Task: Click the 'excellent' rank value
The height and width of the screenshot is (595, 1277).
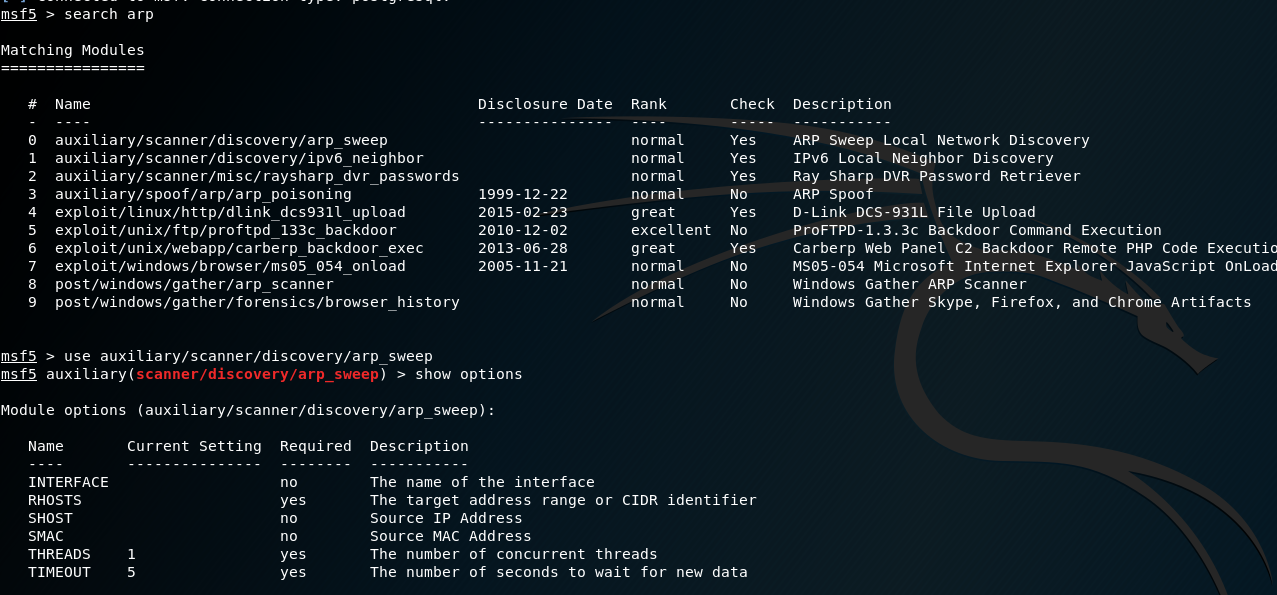Action: [x=671, y=230]
